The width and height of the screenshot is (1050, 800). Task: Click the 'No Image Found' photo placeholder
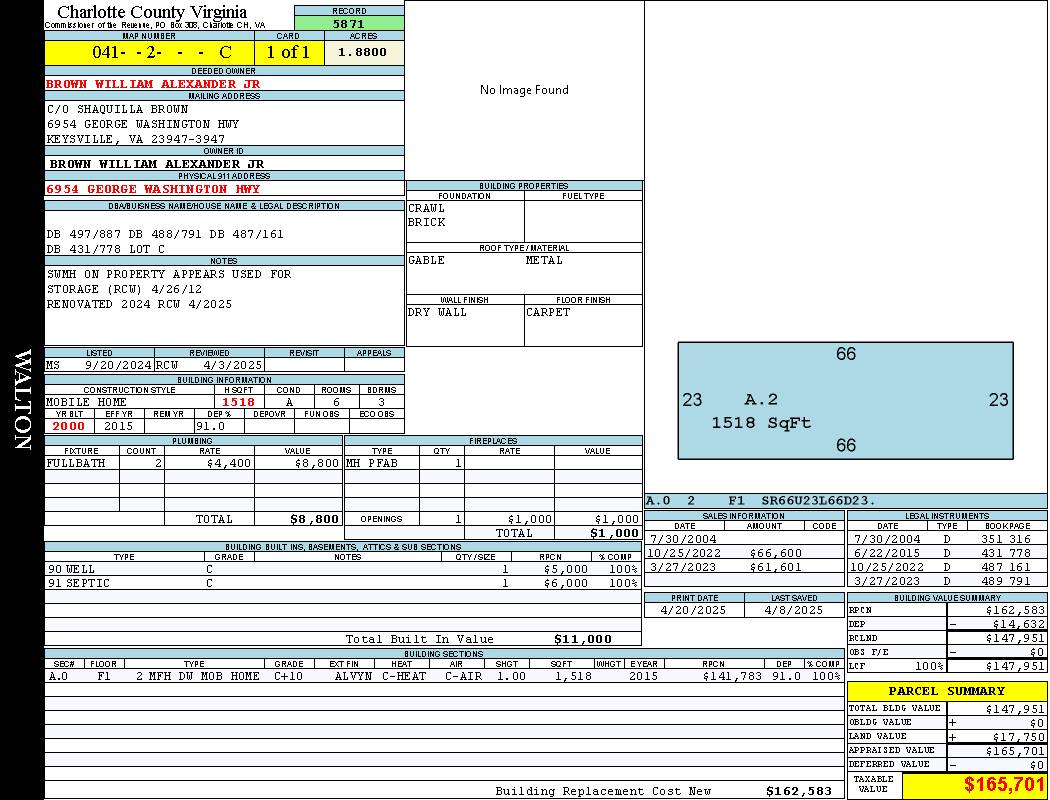524,90
